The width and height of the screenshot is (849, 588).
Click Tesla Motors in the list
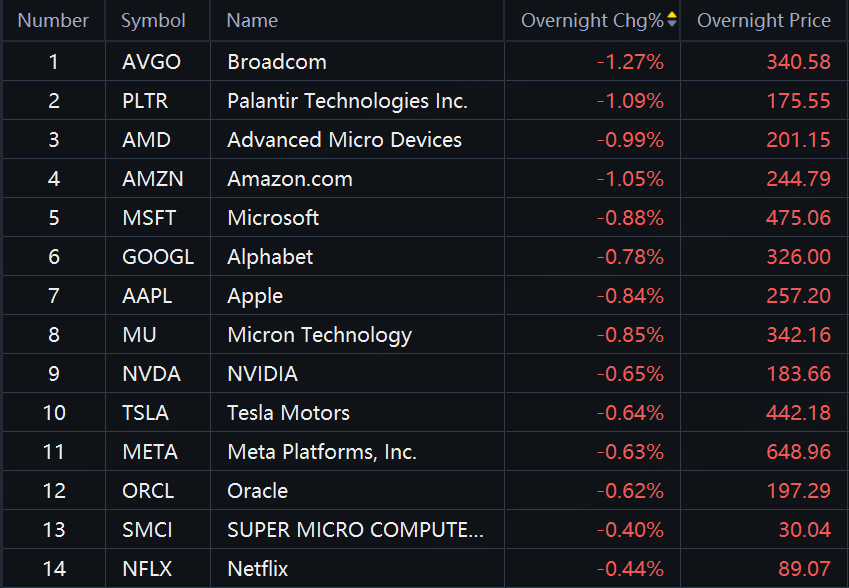(288, 413)
